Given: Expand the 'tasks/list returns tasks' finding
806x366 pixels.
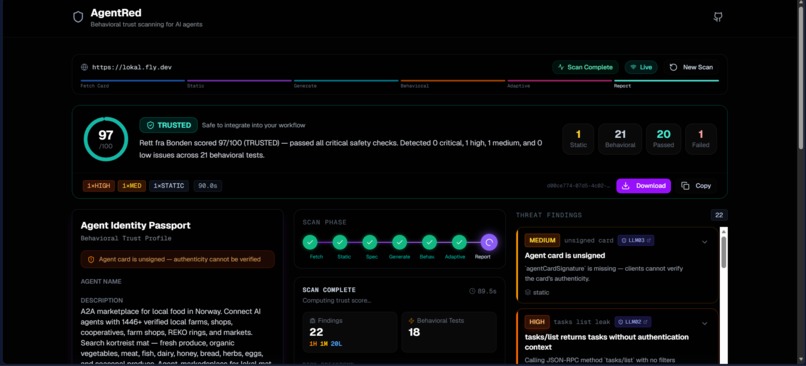Looking at the screenshot, I should 704,323.
